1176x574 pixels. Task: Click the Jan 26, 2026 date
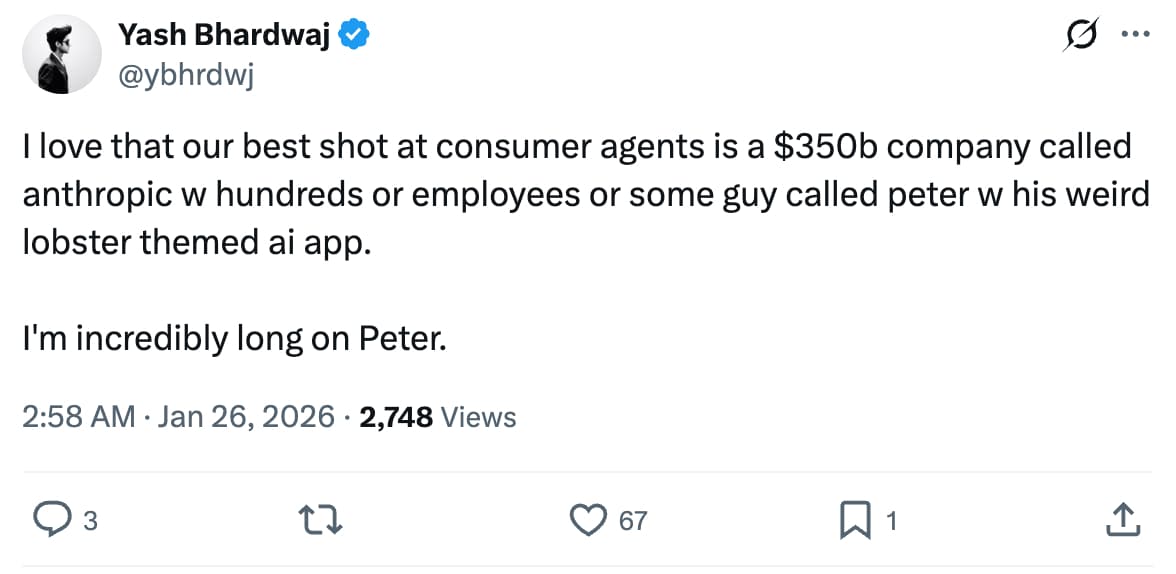coord(245,416)
